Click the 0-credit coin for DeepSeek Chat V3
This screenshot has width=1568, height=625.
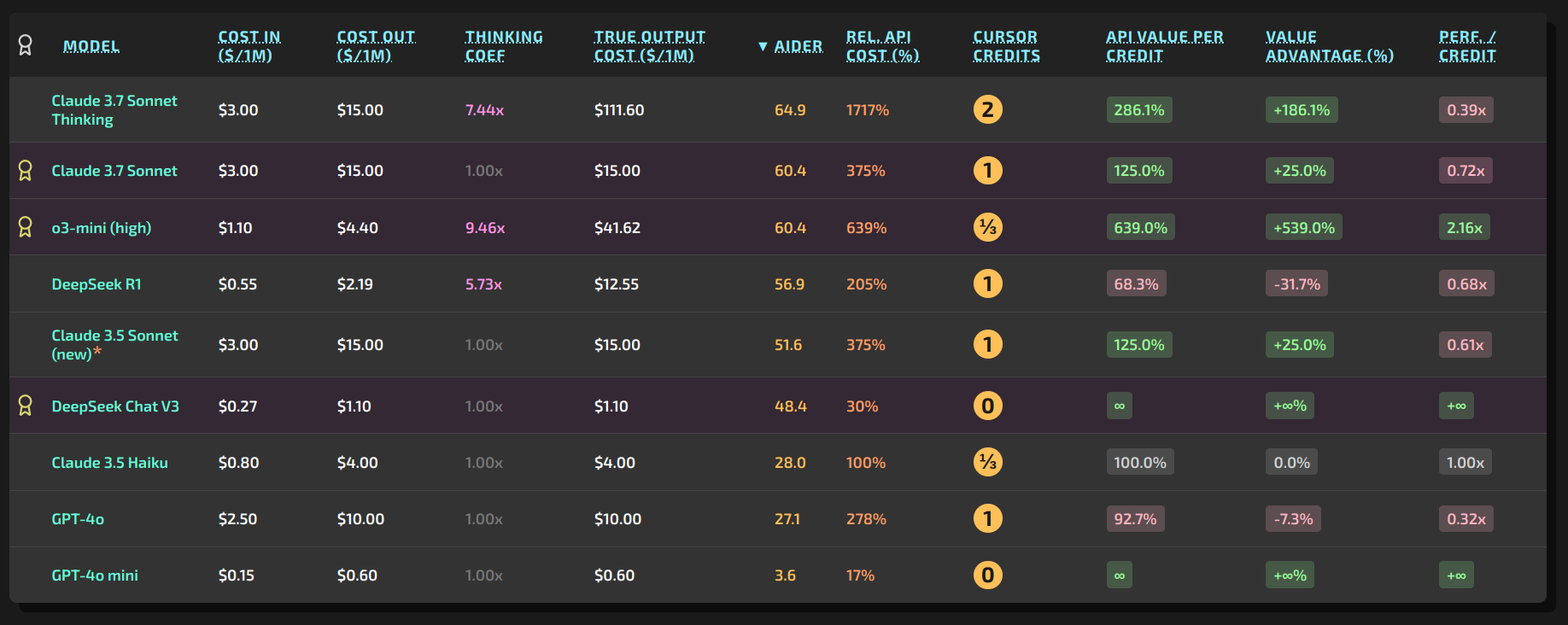(988, 406)
